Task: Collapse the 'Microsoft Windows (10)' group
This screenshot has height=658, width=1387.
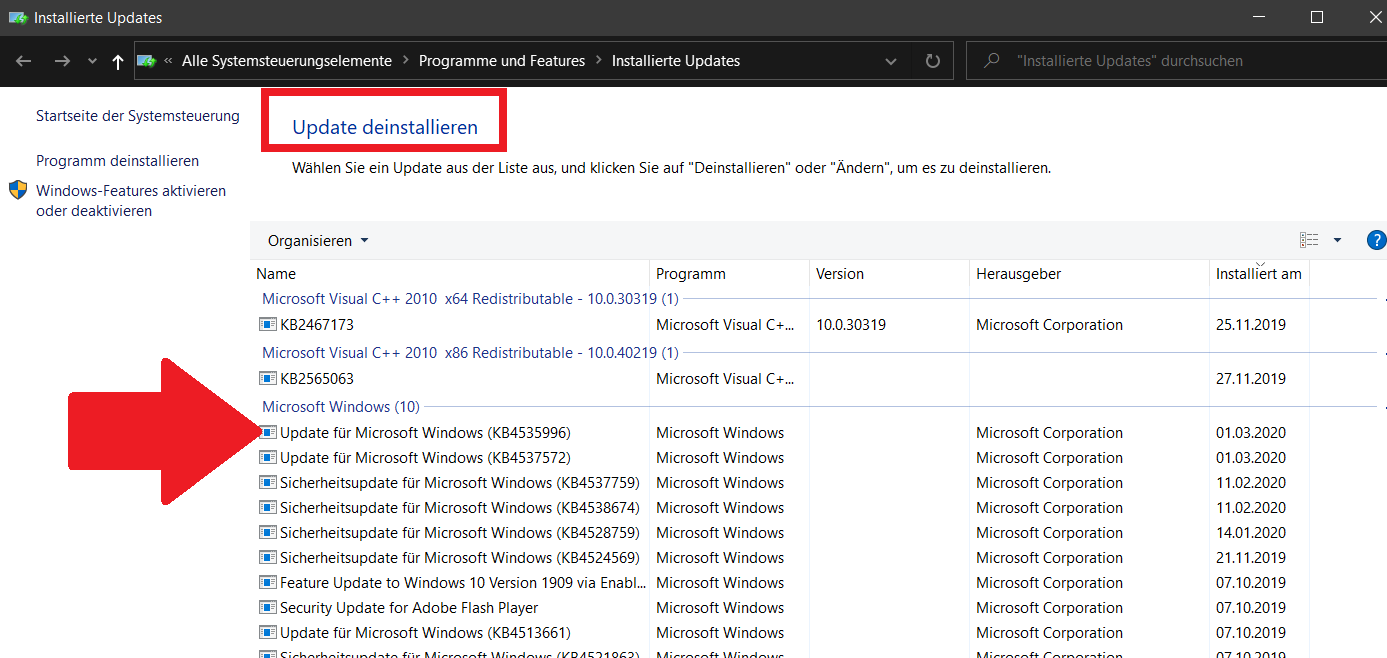Action: (x=341, y=407)
